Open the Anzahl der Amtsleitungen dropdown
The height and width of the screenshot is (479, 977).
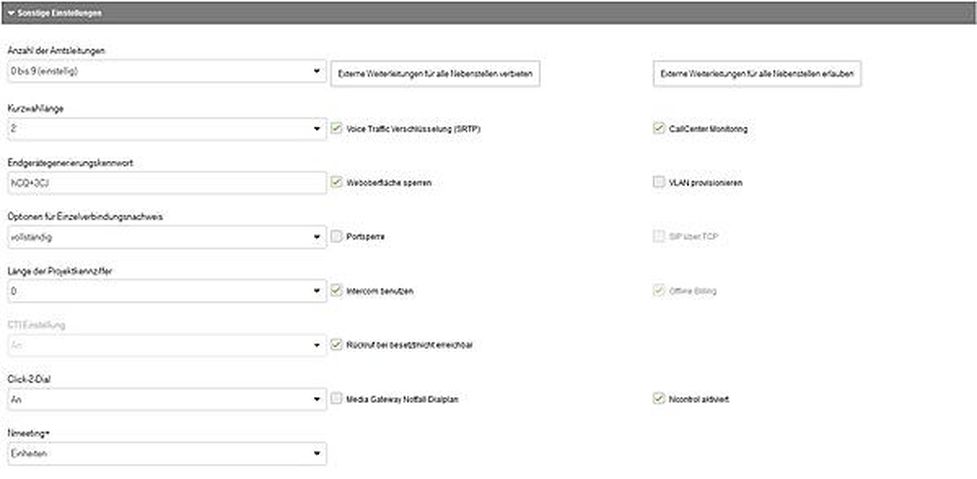[167, 72]
